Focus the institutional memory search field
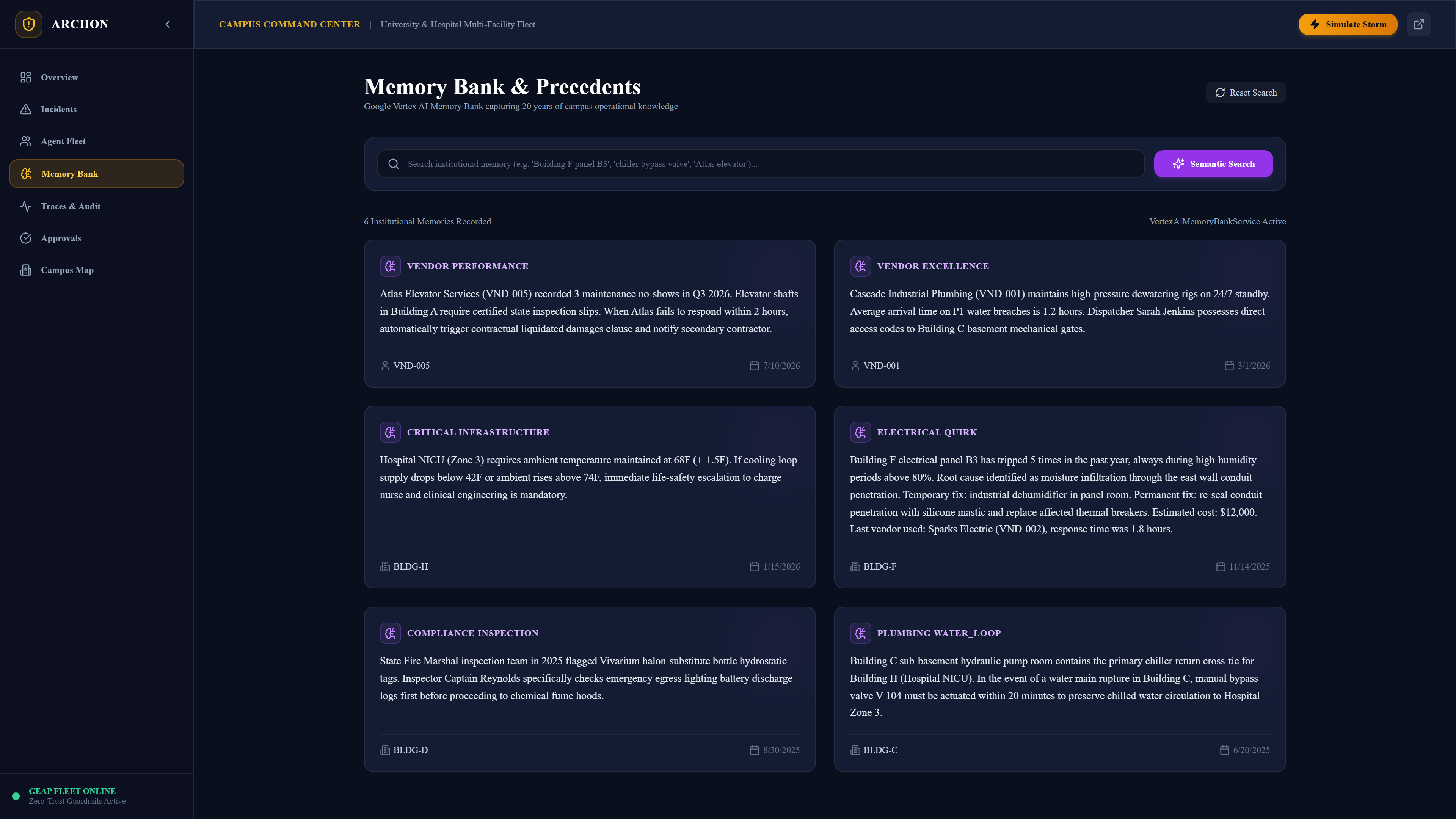The image size is (1456, 819). tap(761, 164)
